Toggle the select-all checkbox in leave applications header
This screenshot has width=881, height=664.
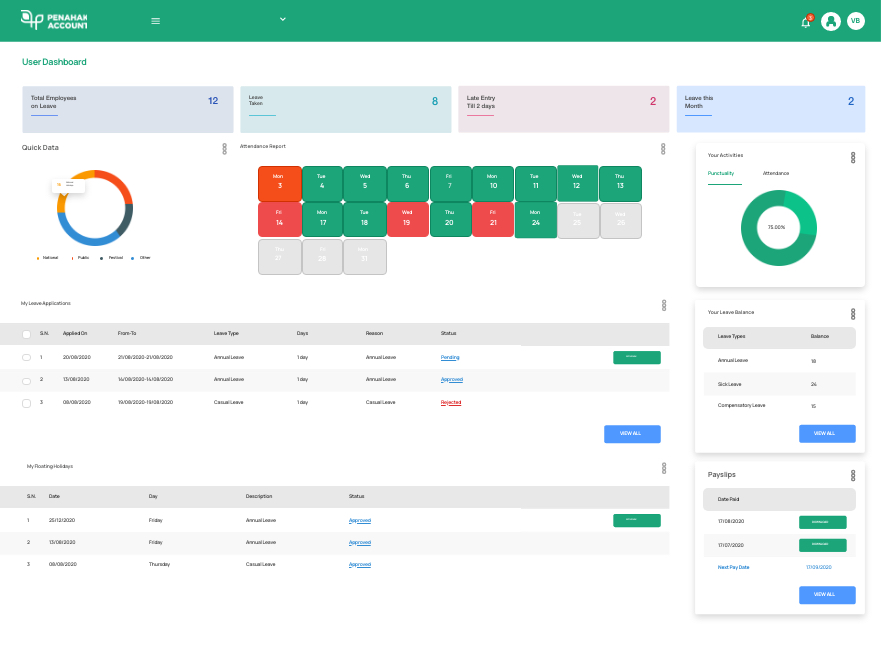27,334
